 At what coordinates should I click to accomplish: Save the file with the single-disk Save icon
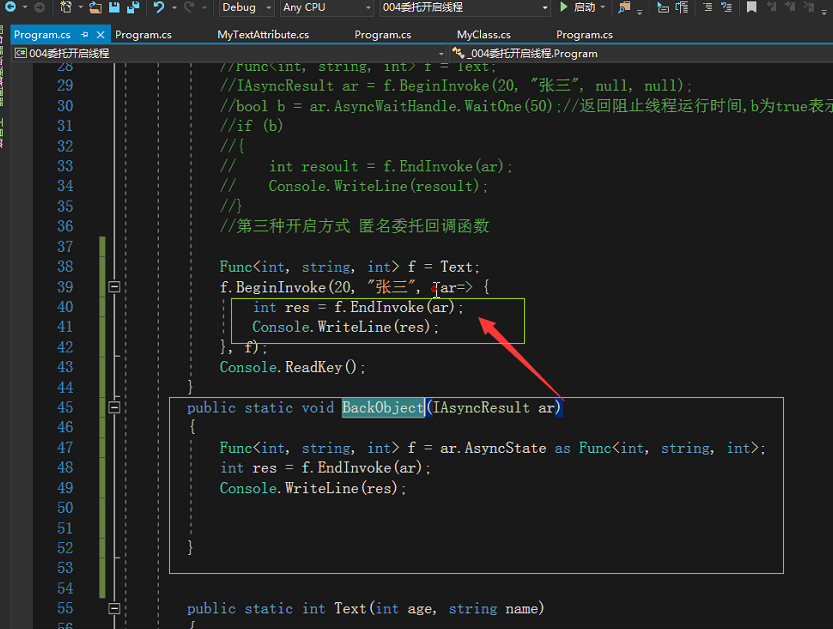coord(114,7)
